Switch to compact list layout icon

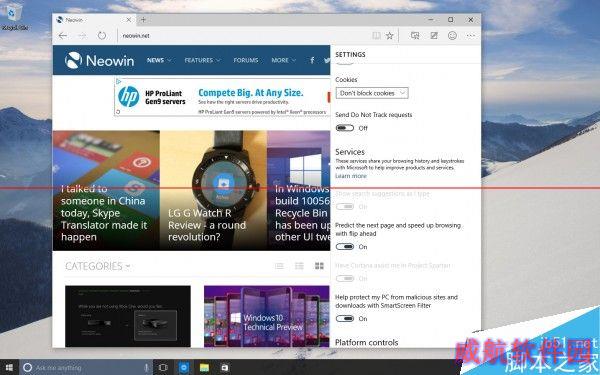(x=299, y=266)
